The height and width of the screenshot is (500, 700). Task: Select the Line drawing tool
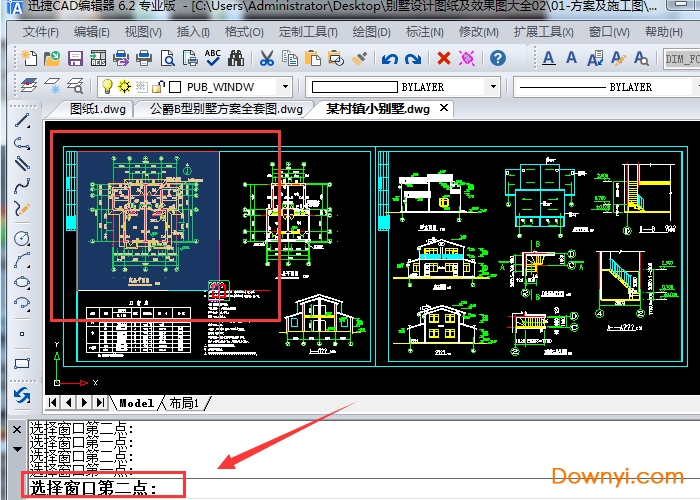click(22, 122)
